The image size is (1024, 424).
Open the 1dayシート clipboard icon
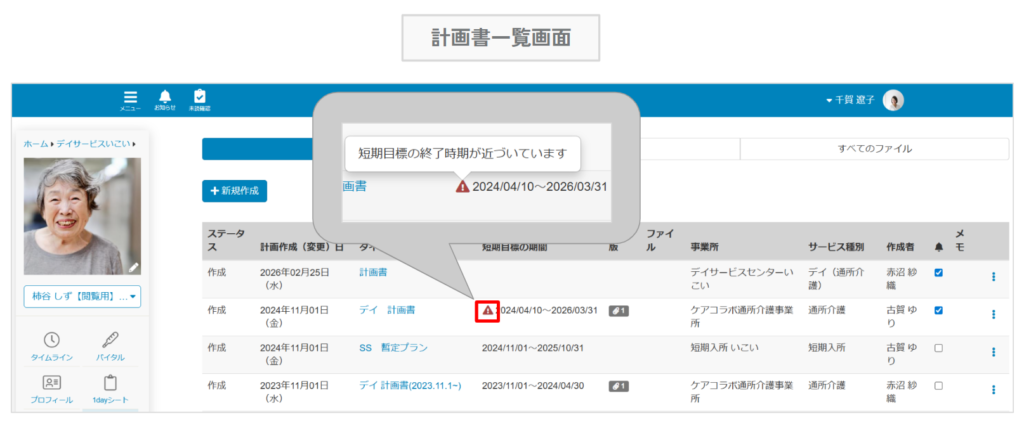click(111, 387)
